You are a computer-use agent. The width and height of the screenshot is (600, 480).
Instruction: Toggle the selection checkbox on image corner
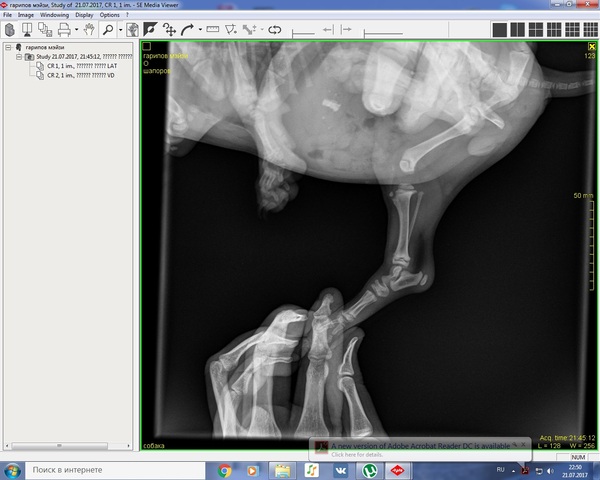147,46
